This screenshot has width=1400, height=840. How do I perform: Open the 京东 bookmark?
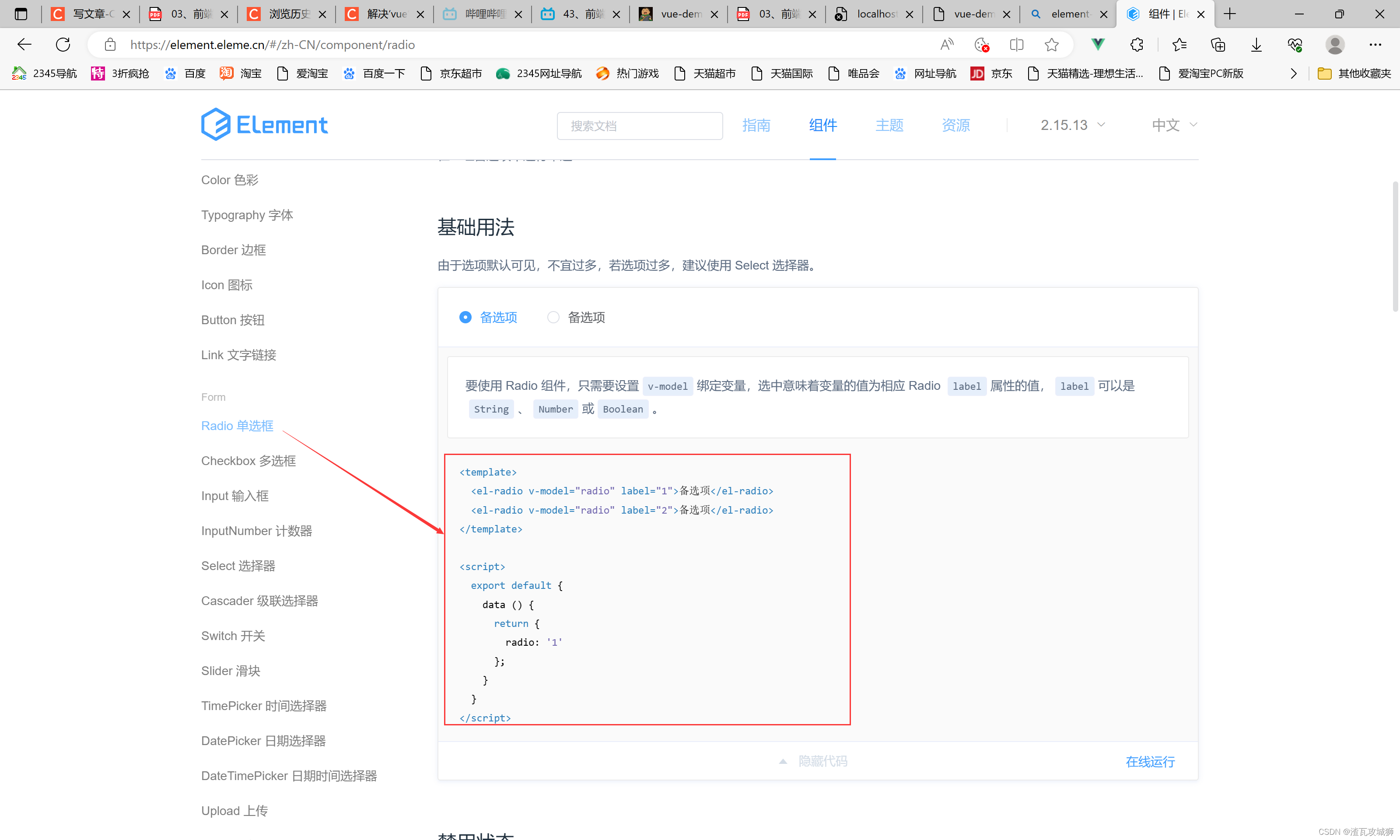point(991,73)
